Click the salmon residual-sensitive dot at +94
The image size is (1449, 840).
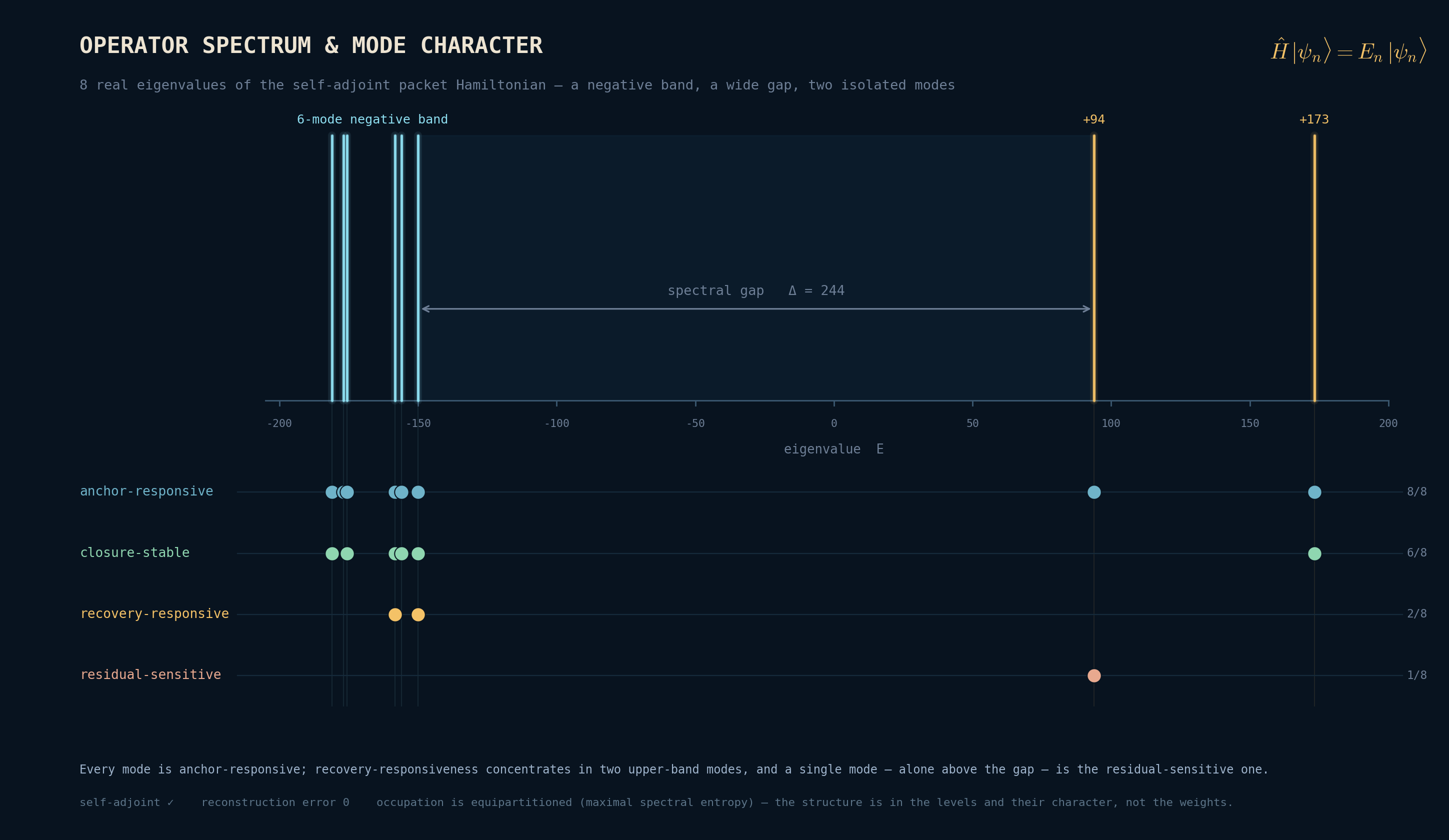[1093, 675]
